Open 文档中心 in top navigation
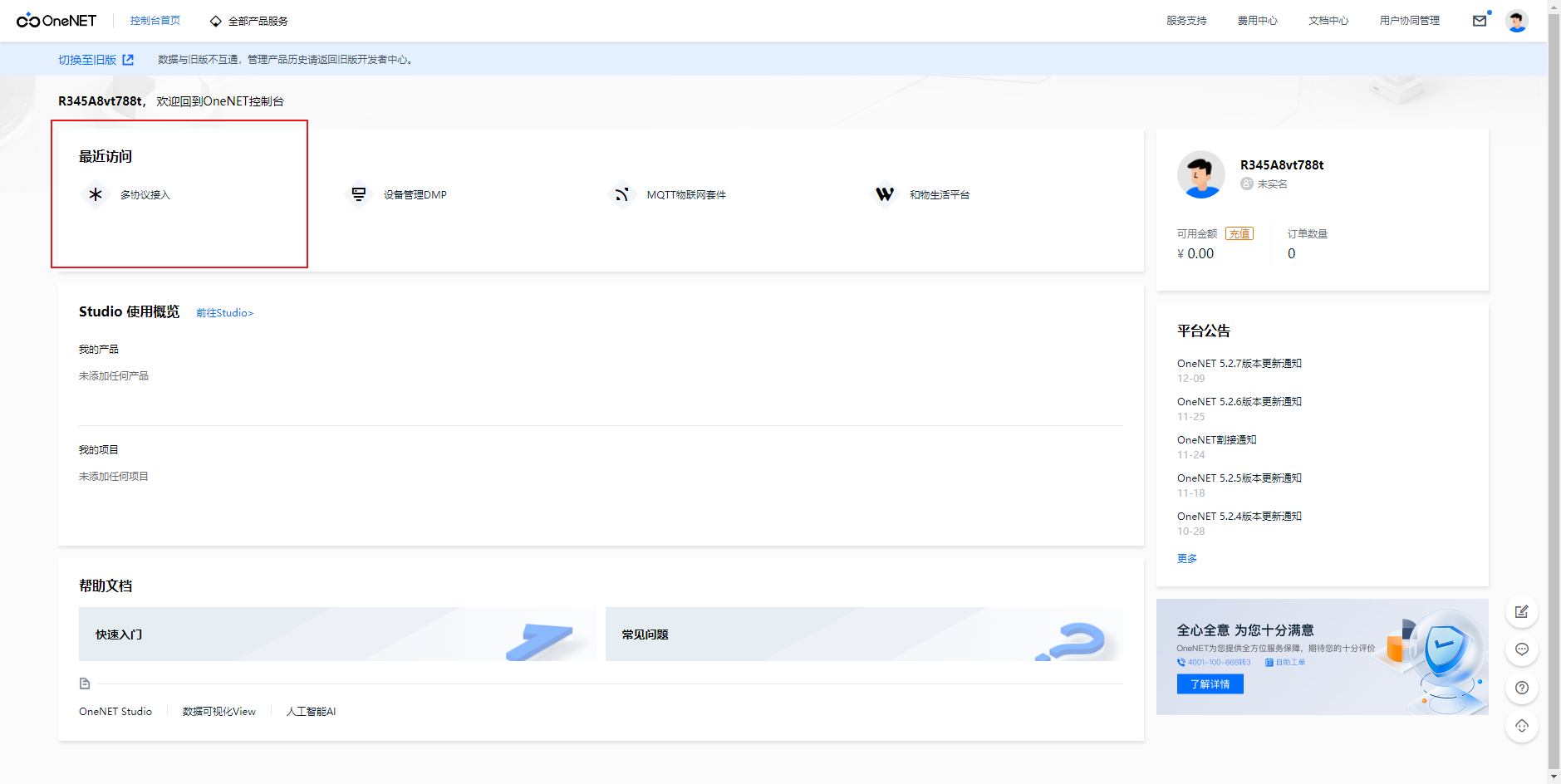 point(1328,21)
